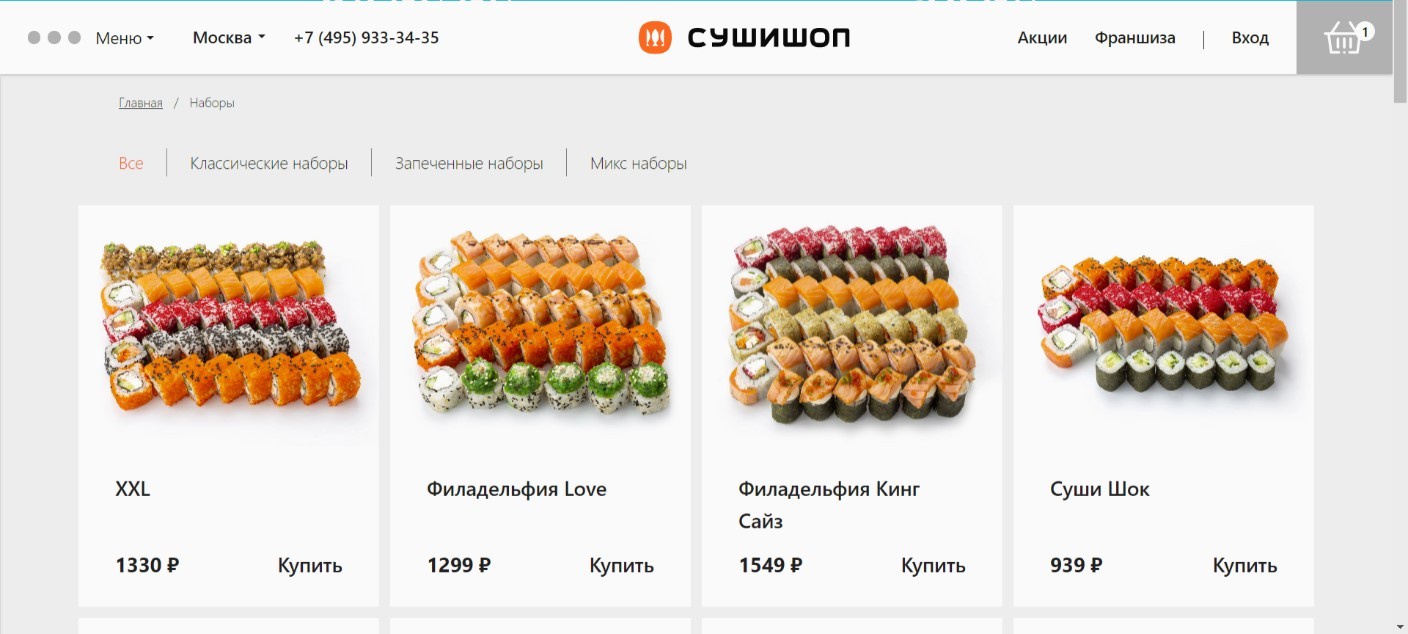1408x634 pixels.
Task: Select the Все filter tab
Action: (x=131, y=163)
